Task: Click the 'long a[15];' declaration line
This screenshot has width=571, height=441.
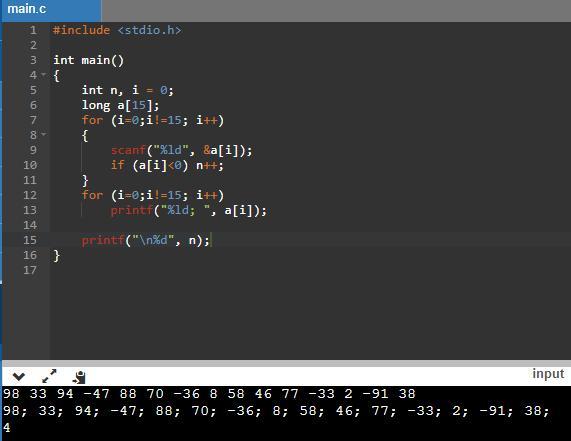Action: (120, 105)
